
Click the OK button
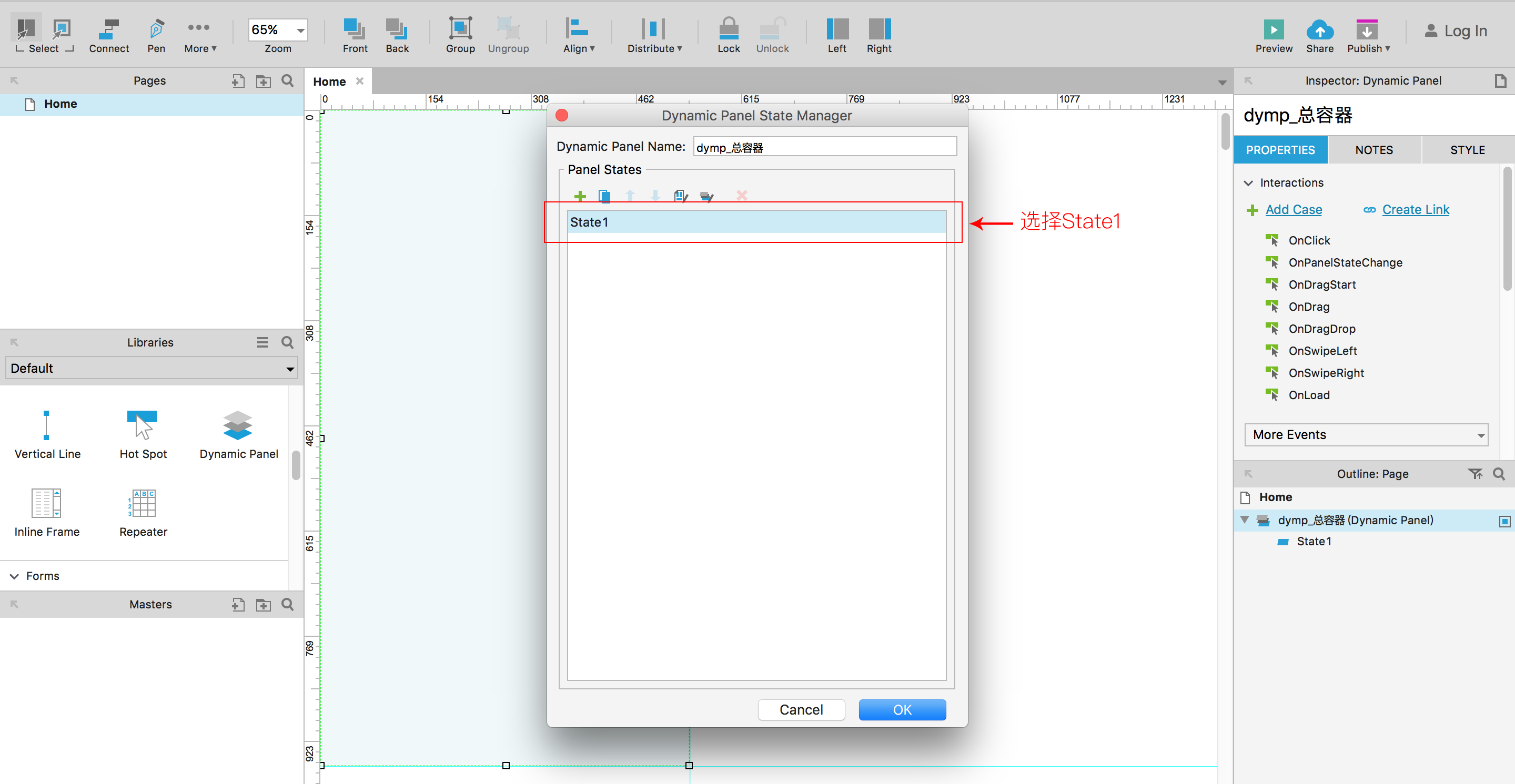(x=902, y=709)
